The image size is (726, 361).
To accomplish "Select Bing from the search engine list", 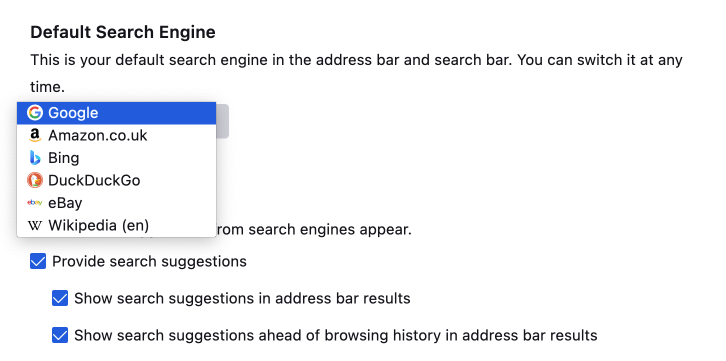I will tap(116, 158).
